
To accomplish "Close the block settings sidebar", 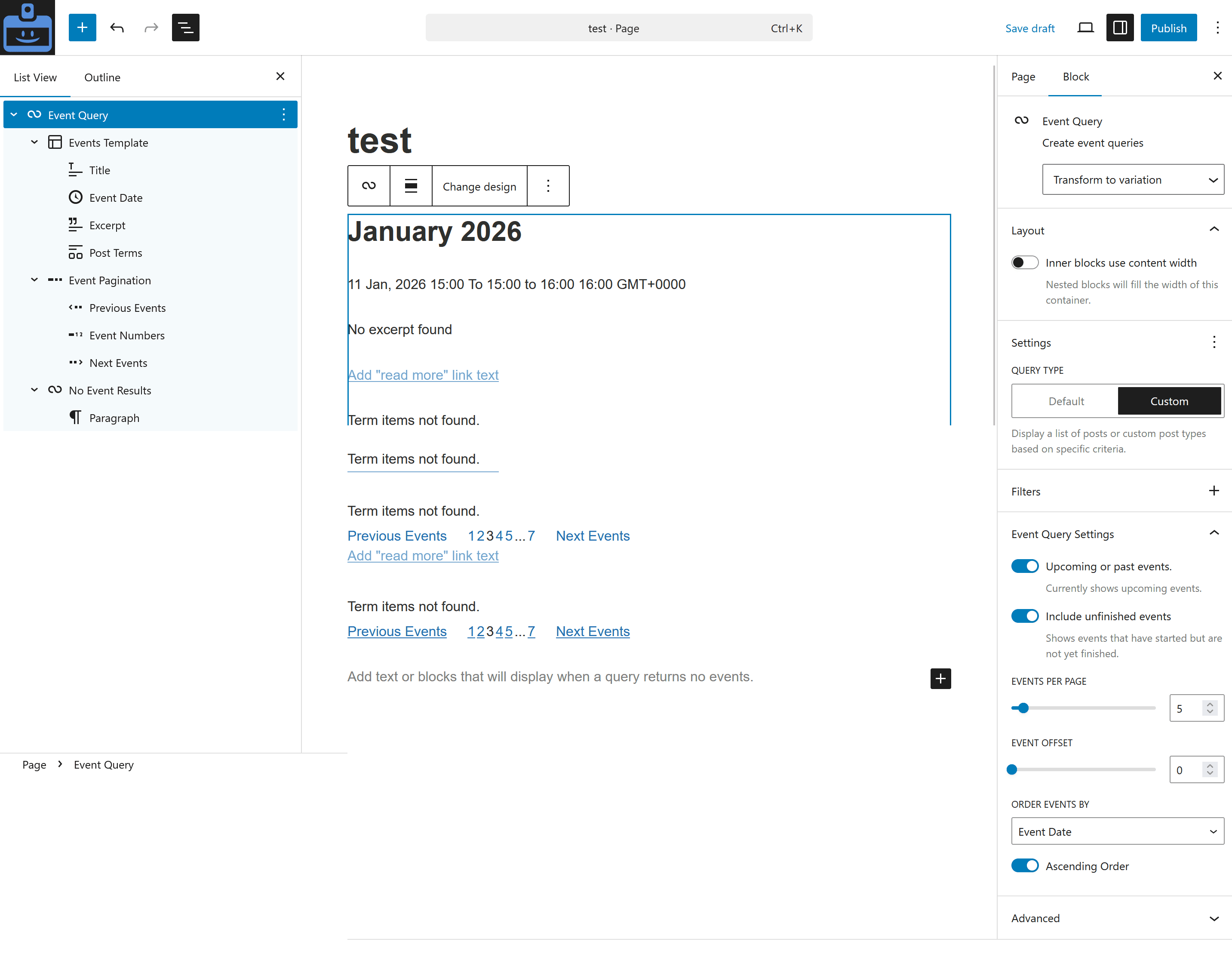I will click(x=1217, y=76).
